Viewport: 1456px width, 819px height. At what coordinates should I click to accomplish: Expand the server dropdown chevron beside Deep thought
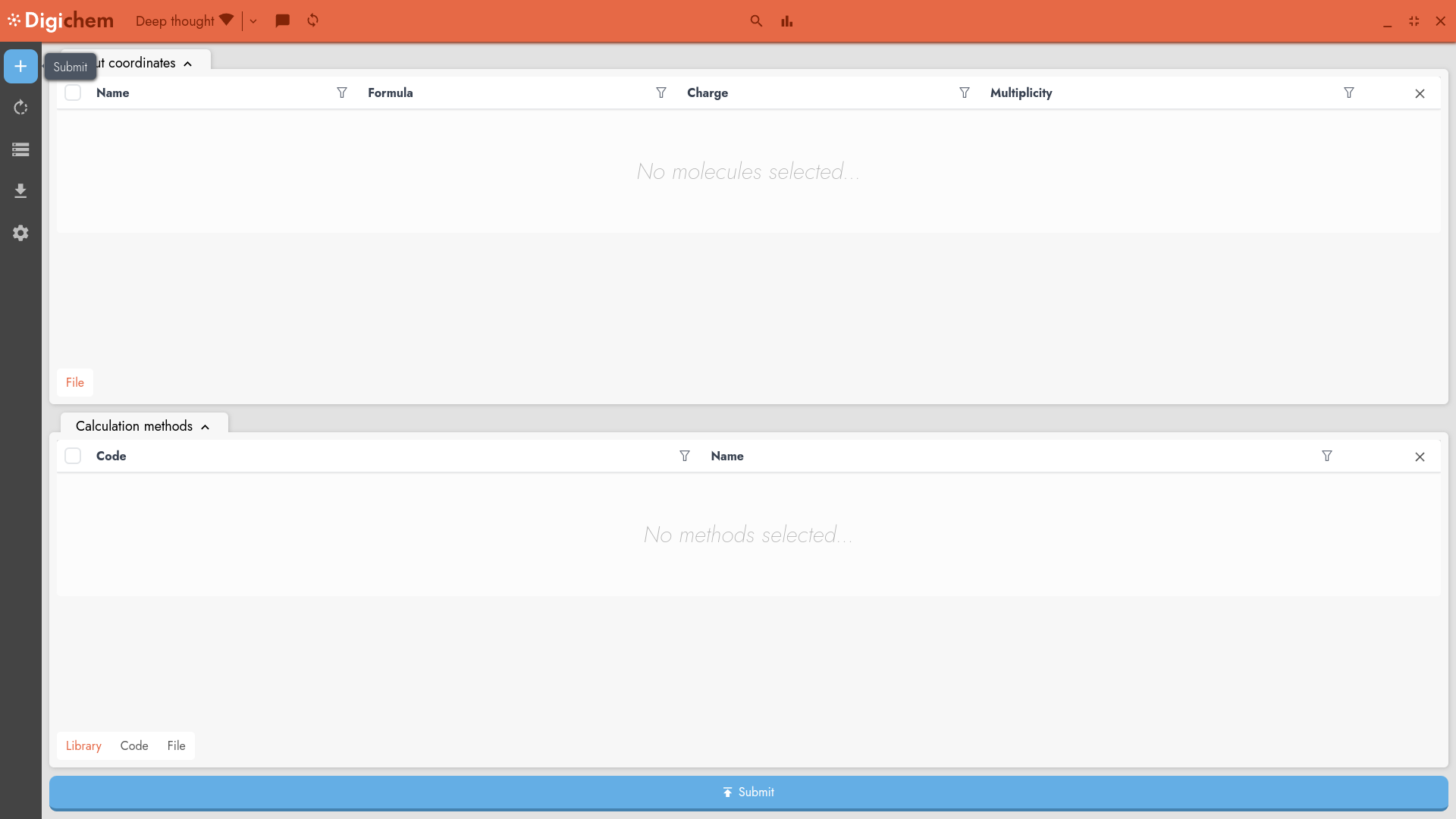pyautogui.click(x=253, y=21)
